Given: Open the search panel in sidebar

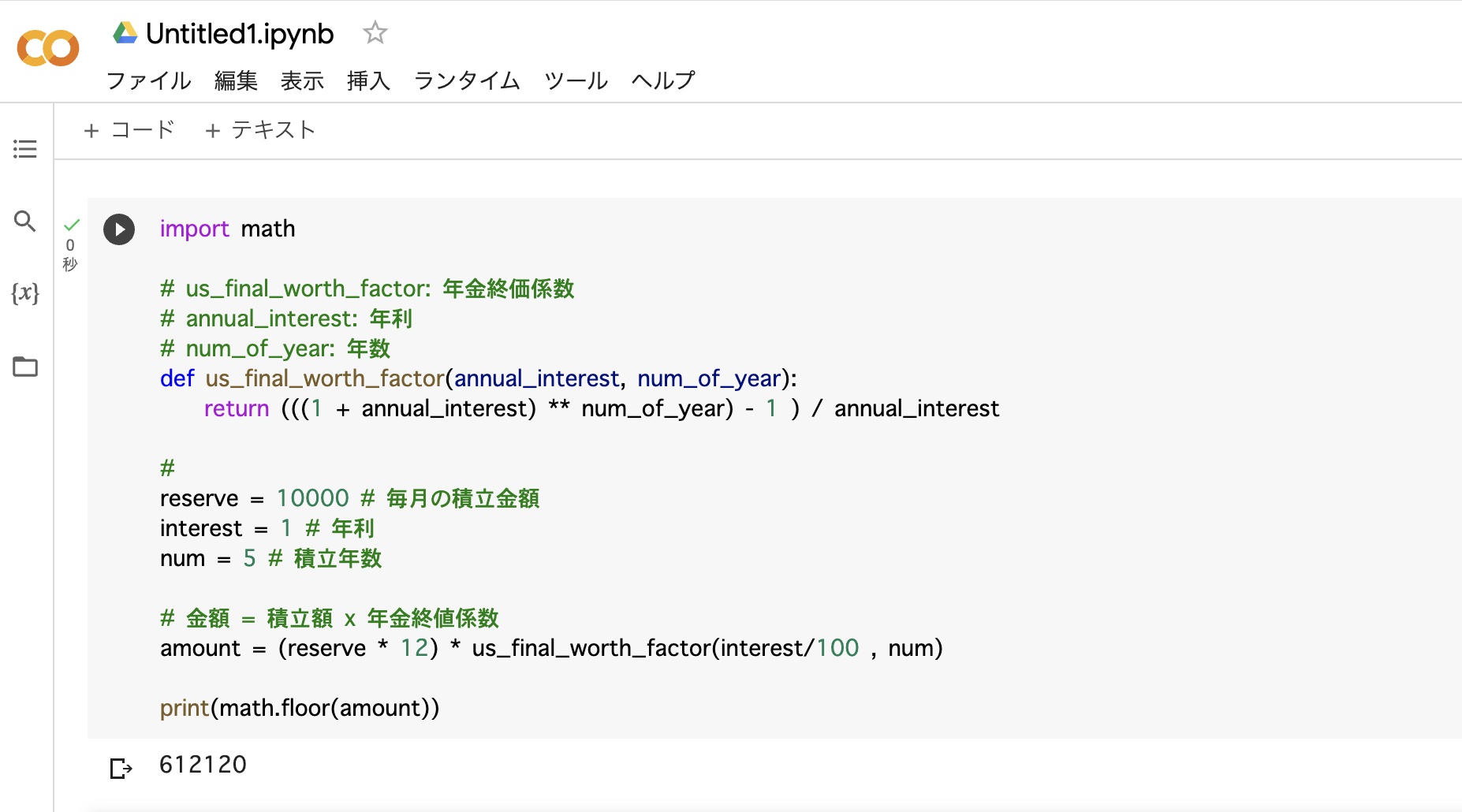Looking at the screenshot, I should click(x=24, y=222).
